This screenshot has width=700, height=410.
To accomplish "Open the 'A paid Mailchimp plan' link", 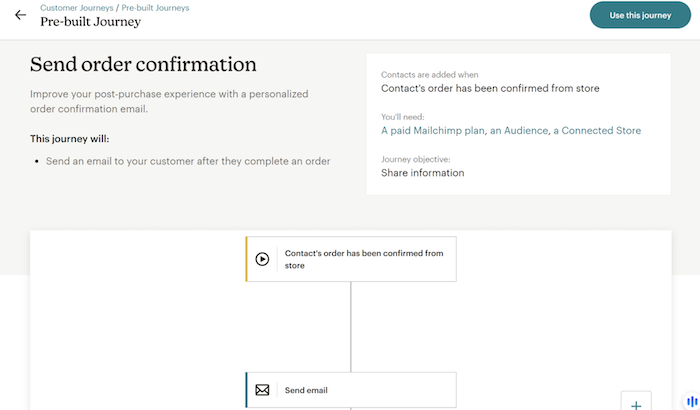I will (x=432, y=130).
